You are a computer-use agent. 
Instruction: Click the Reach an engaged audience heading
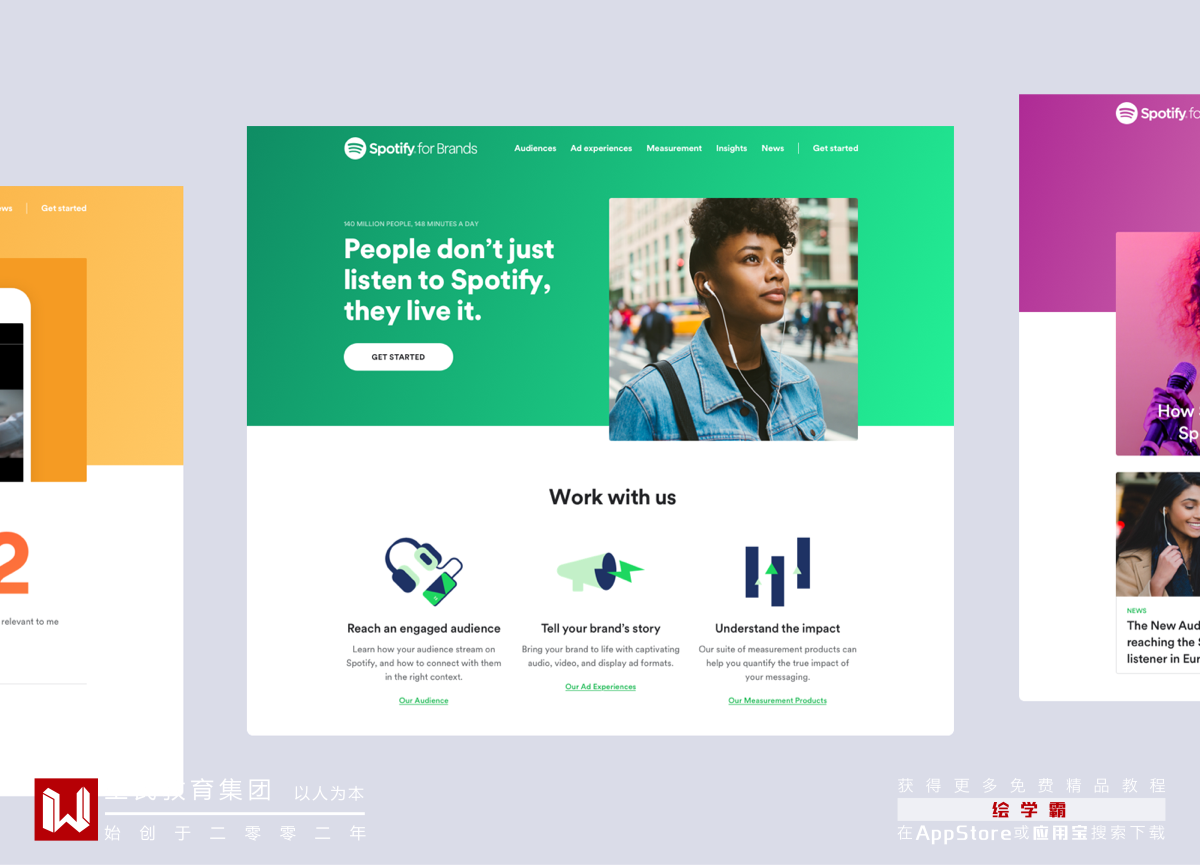click(424, 629)
